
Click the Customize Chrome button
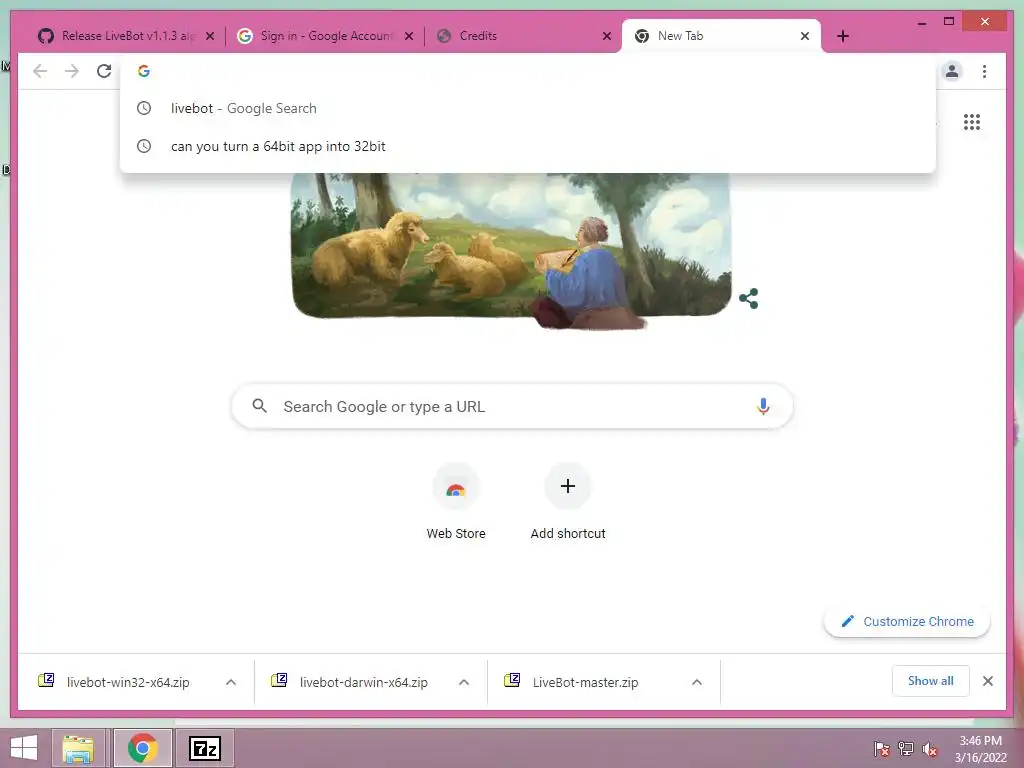pyautogui.click(x=907, y=621)
